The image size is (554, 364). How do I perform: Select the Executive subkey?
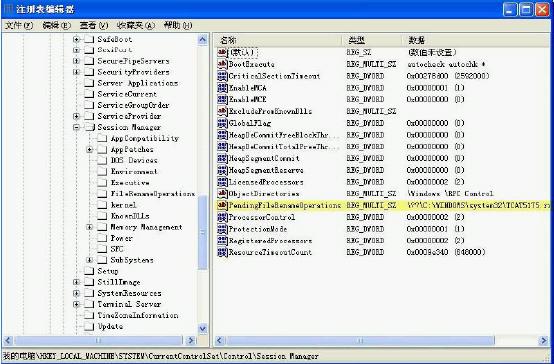[130, 183]
